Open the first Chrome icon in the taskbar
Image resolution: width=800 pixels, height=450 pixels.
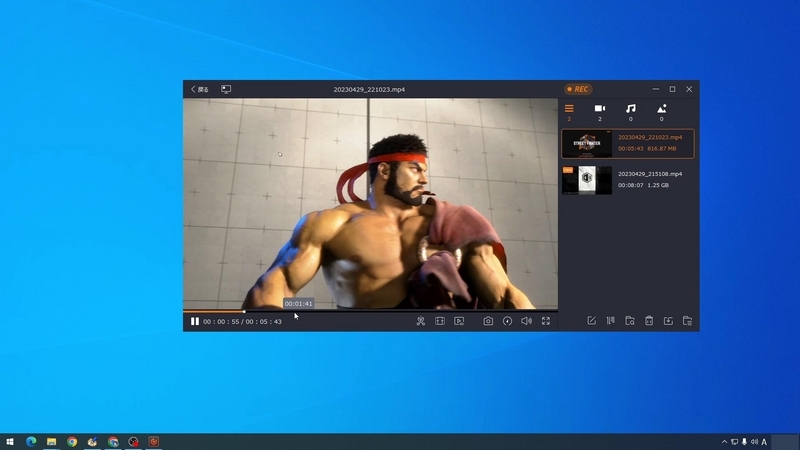[72, 442]
